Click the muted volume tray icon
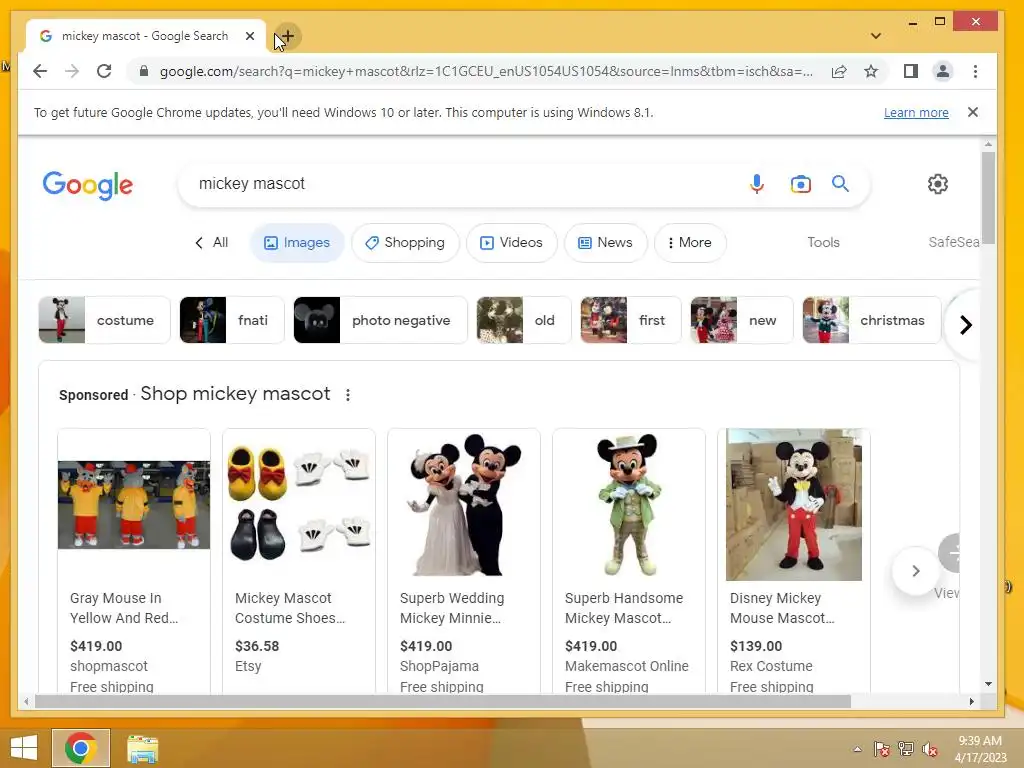The width and height of the screenshot is (1024, 768). click(x=930, y=749)
